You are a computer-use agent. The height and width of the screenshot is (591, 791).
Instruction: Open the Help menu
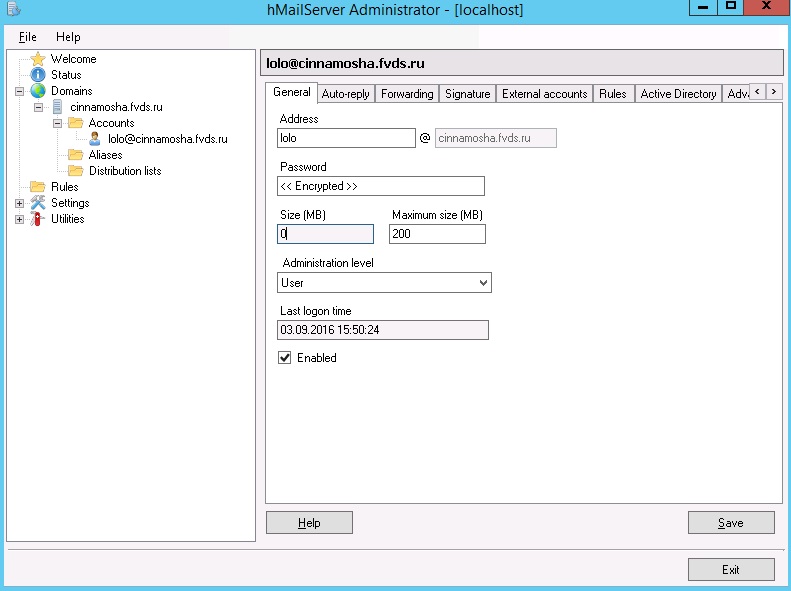click(x=68, y=37)
